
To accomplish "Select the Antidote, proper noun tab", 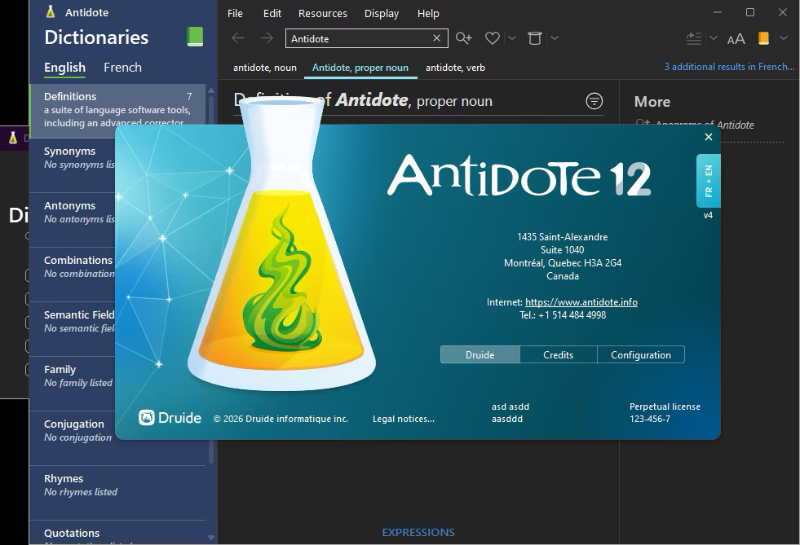I will tap(360, 67).
